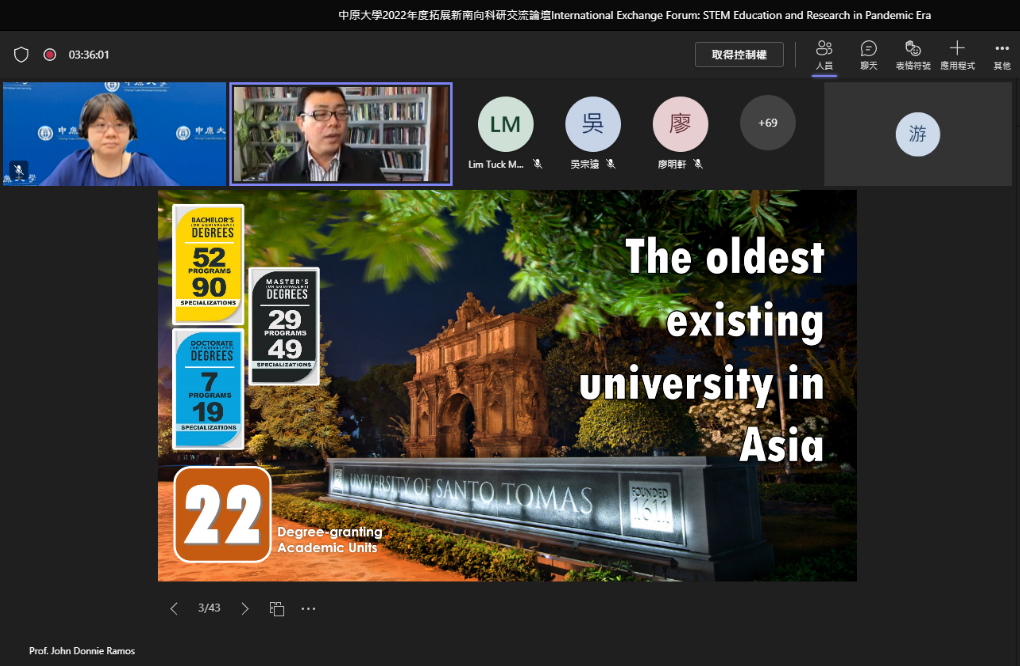
Task: Click 廖明軒 muted microphone icon
Action: pyautogui.click(x=698, y=164)
